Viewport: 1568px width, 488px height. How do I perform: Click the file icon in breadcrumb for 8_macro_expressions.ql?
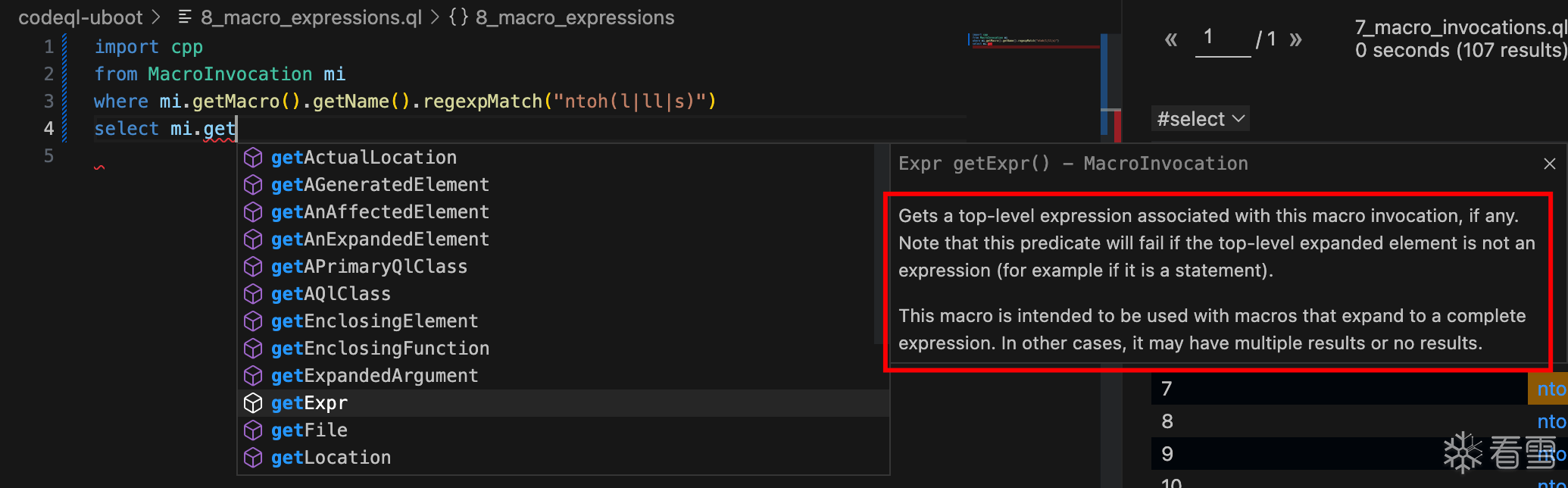coord(185,17)
